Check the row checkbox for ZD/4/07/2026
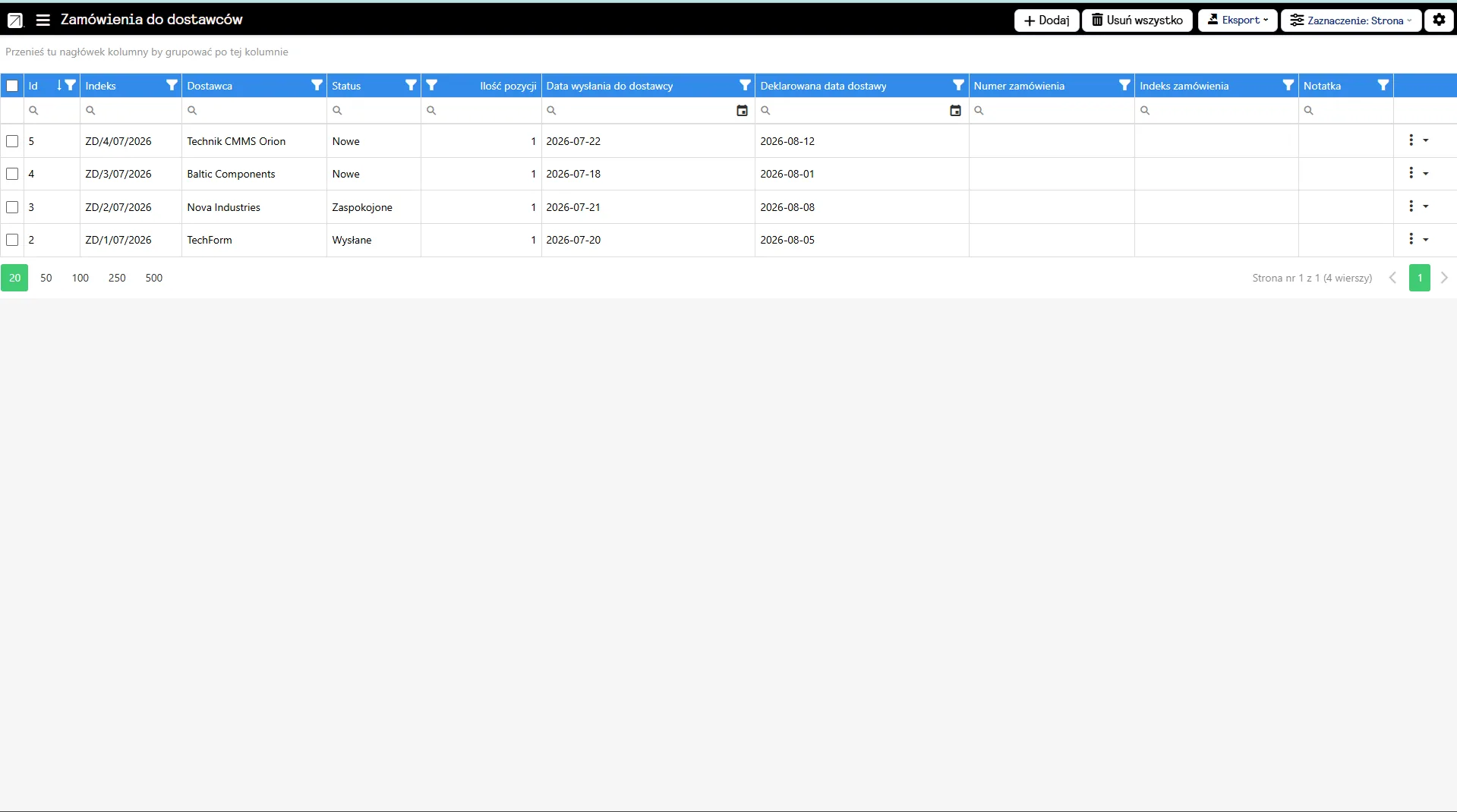The width and height of the screenshot is (1457, 812). 12,141
